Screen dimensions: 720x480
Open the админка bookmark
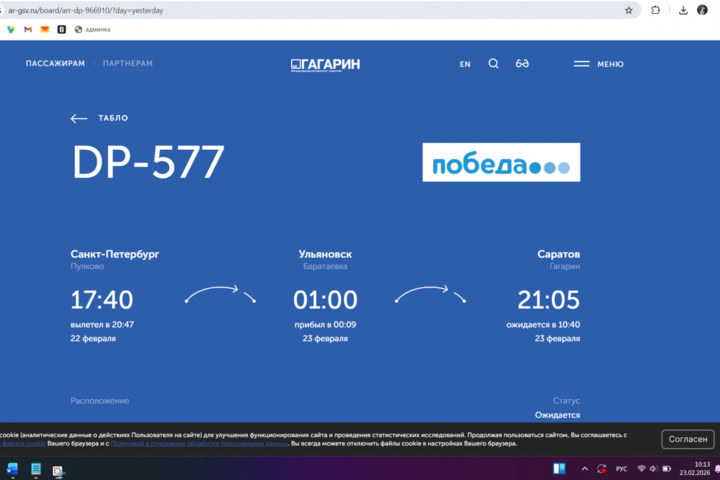92,29
